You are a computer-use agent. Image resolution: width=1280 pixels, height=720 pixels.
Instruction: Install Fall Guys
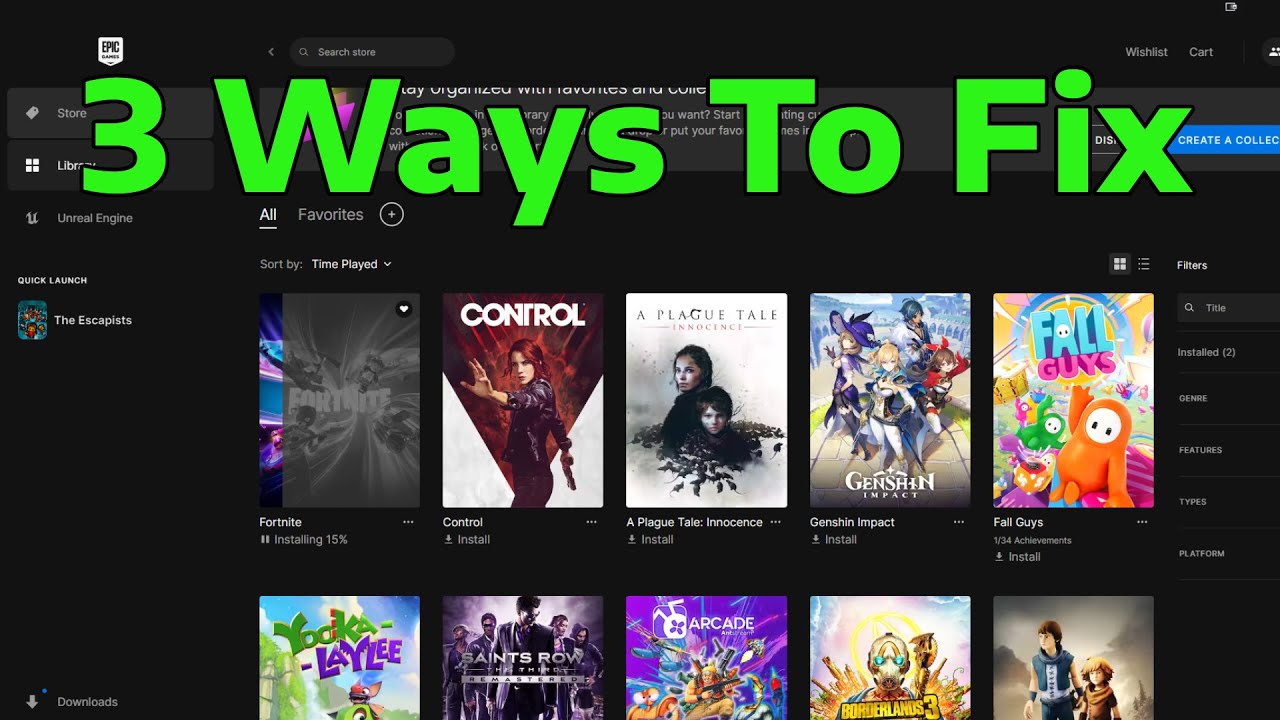(x=1017, y=556)
